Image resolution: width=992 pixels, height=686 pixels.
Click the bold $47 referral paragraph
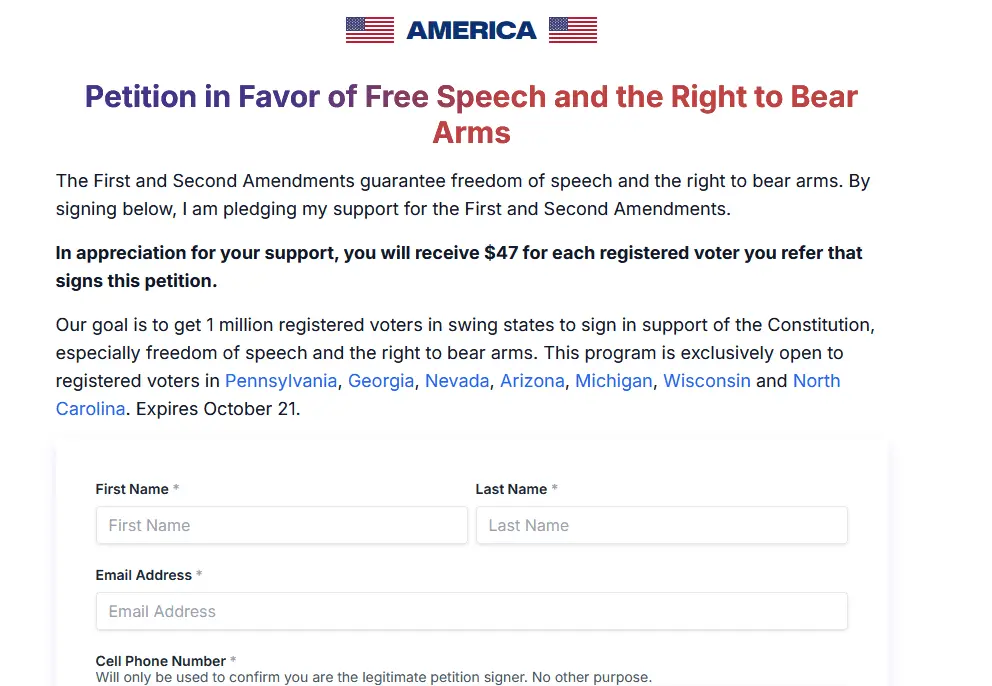tap(459, 267)
